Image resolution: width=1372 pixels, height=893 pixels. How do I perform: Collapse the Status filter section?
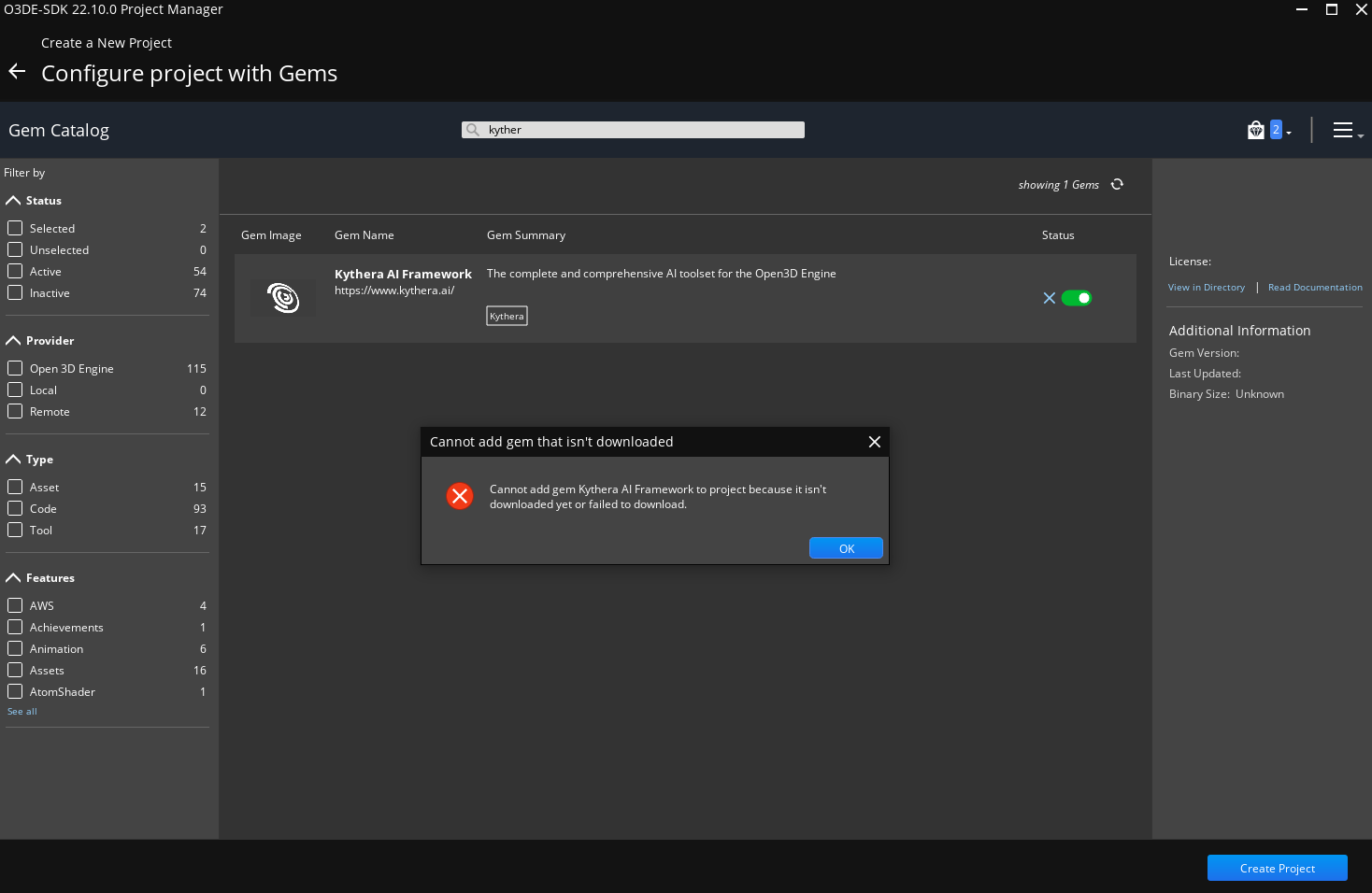13,200
